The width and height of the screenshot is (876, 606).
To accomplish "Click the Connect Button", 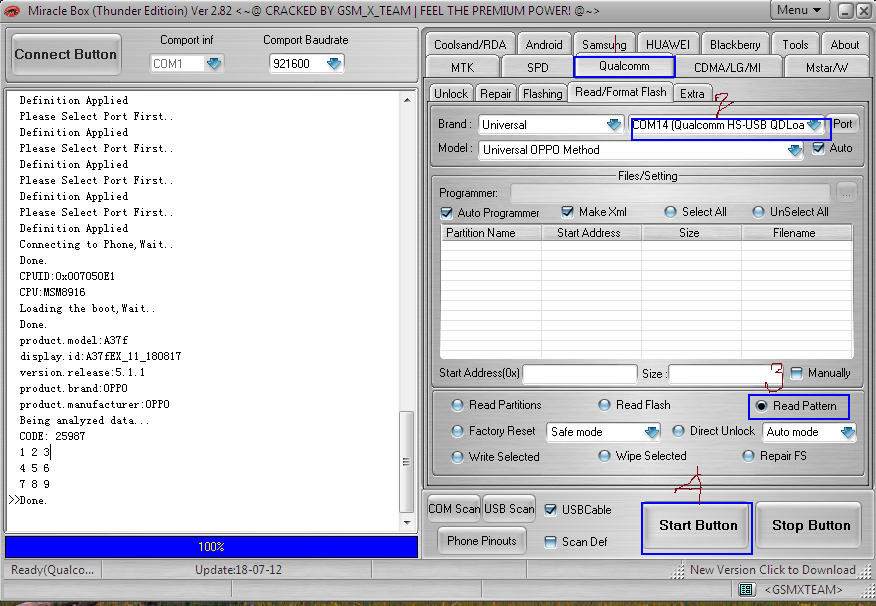I will (66, 54).
